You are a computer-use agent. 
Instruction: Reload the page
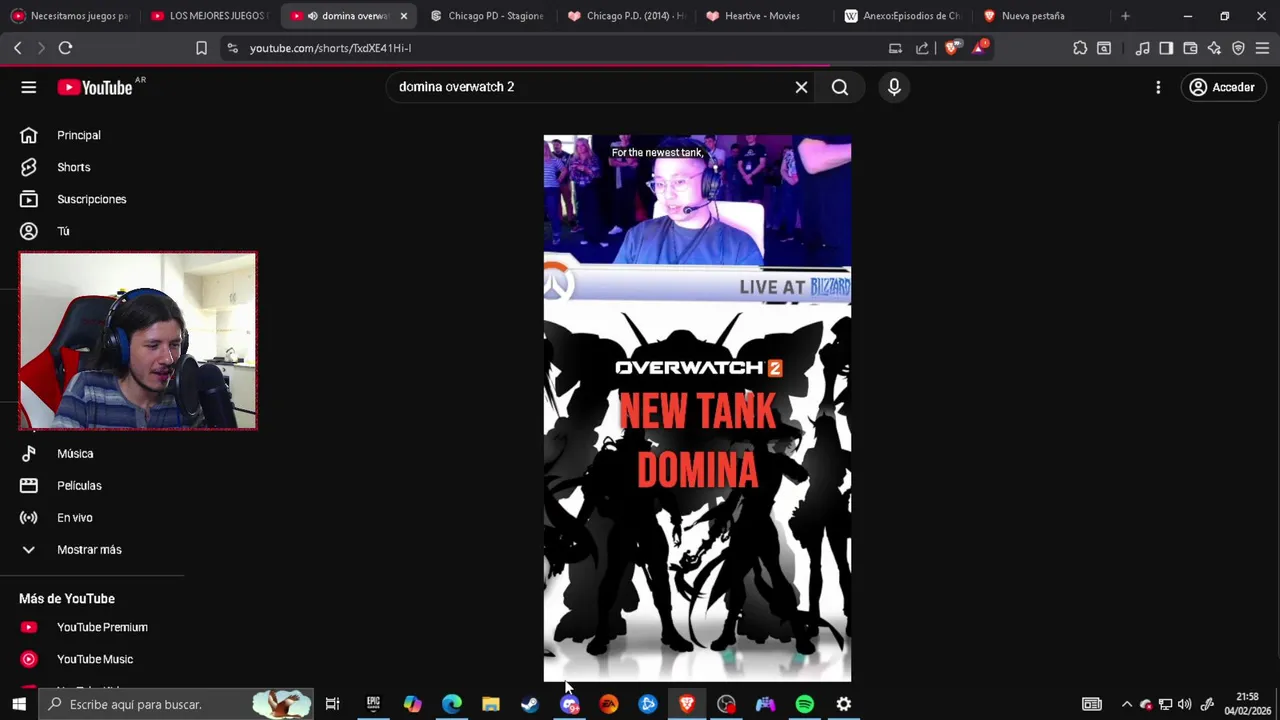click(x=65, y=48)
